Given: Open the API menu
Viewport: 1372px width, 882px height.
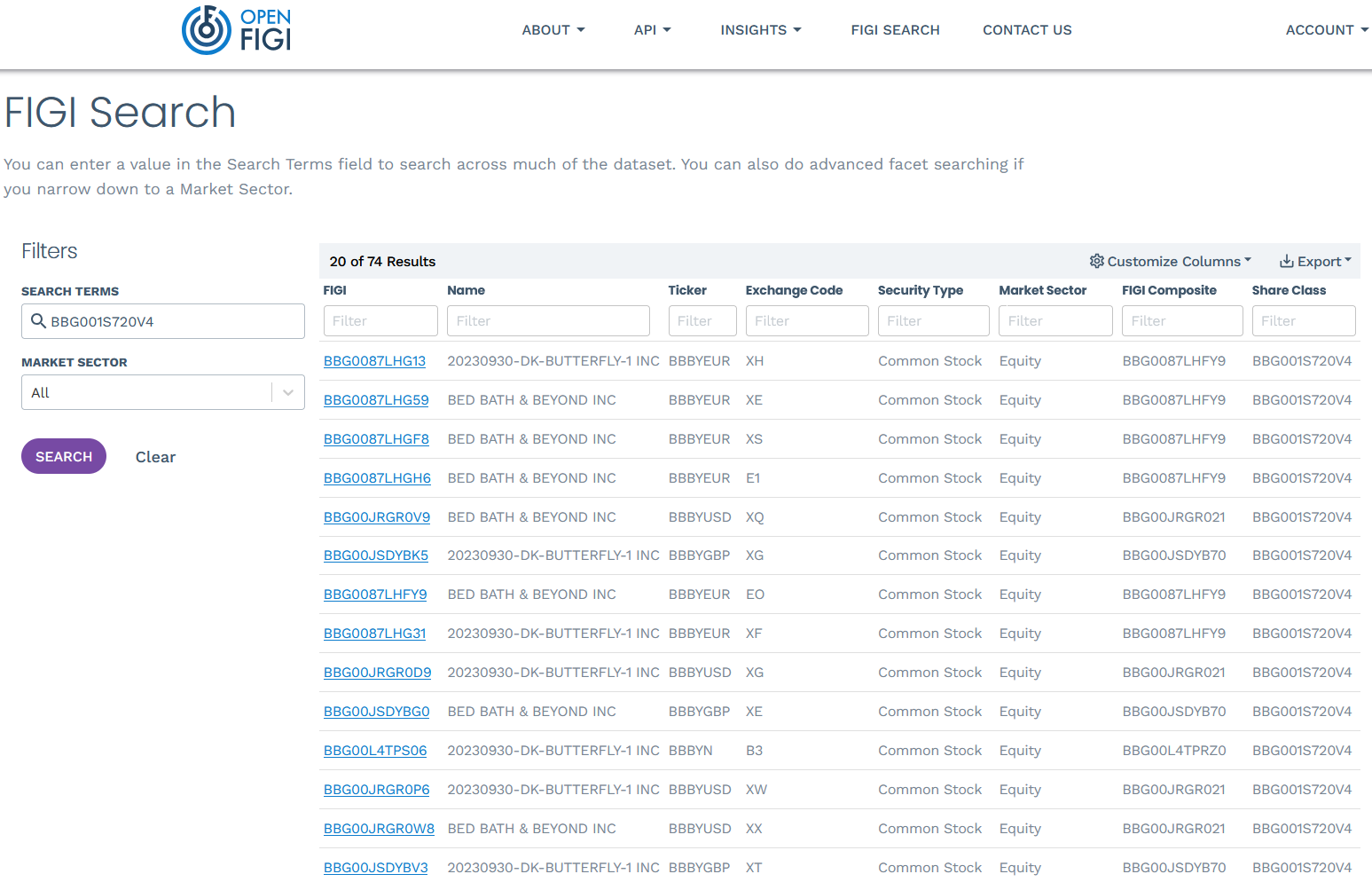Looking at the screenshot, I should click(652, 30).
